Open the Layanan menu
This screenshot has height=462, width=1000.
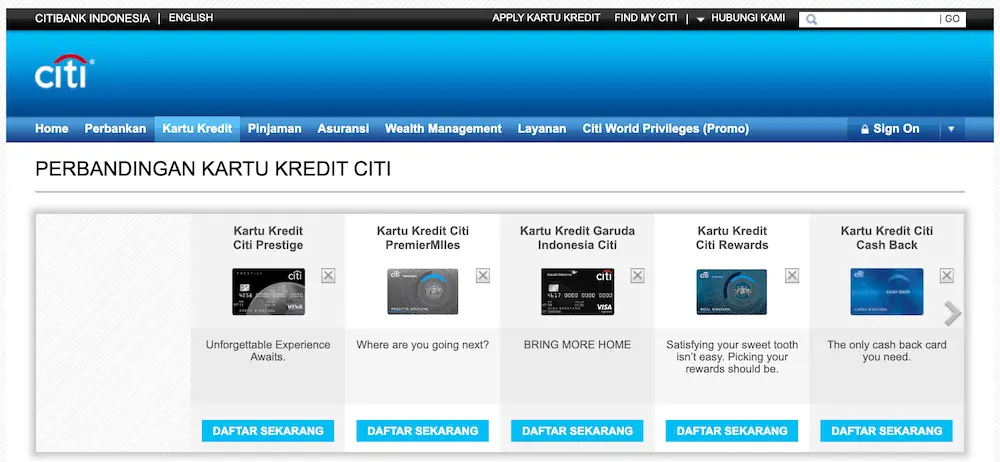click(542, 129)
